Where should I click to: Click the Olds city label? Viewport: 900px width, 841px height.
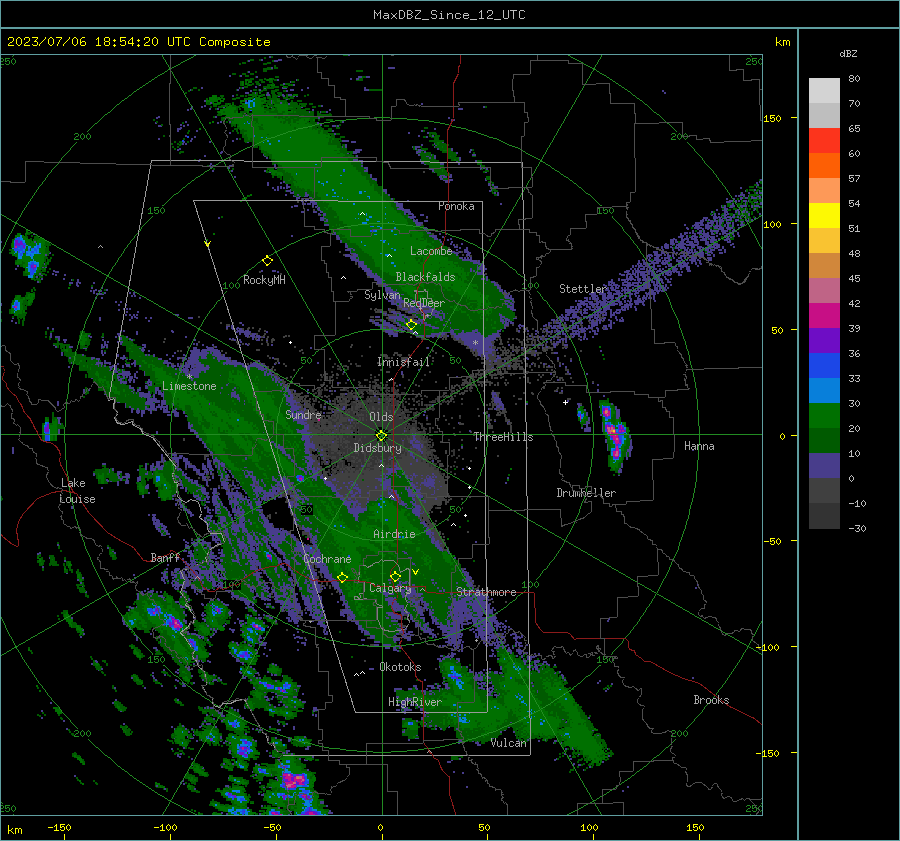coord(381,417)
